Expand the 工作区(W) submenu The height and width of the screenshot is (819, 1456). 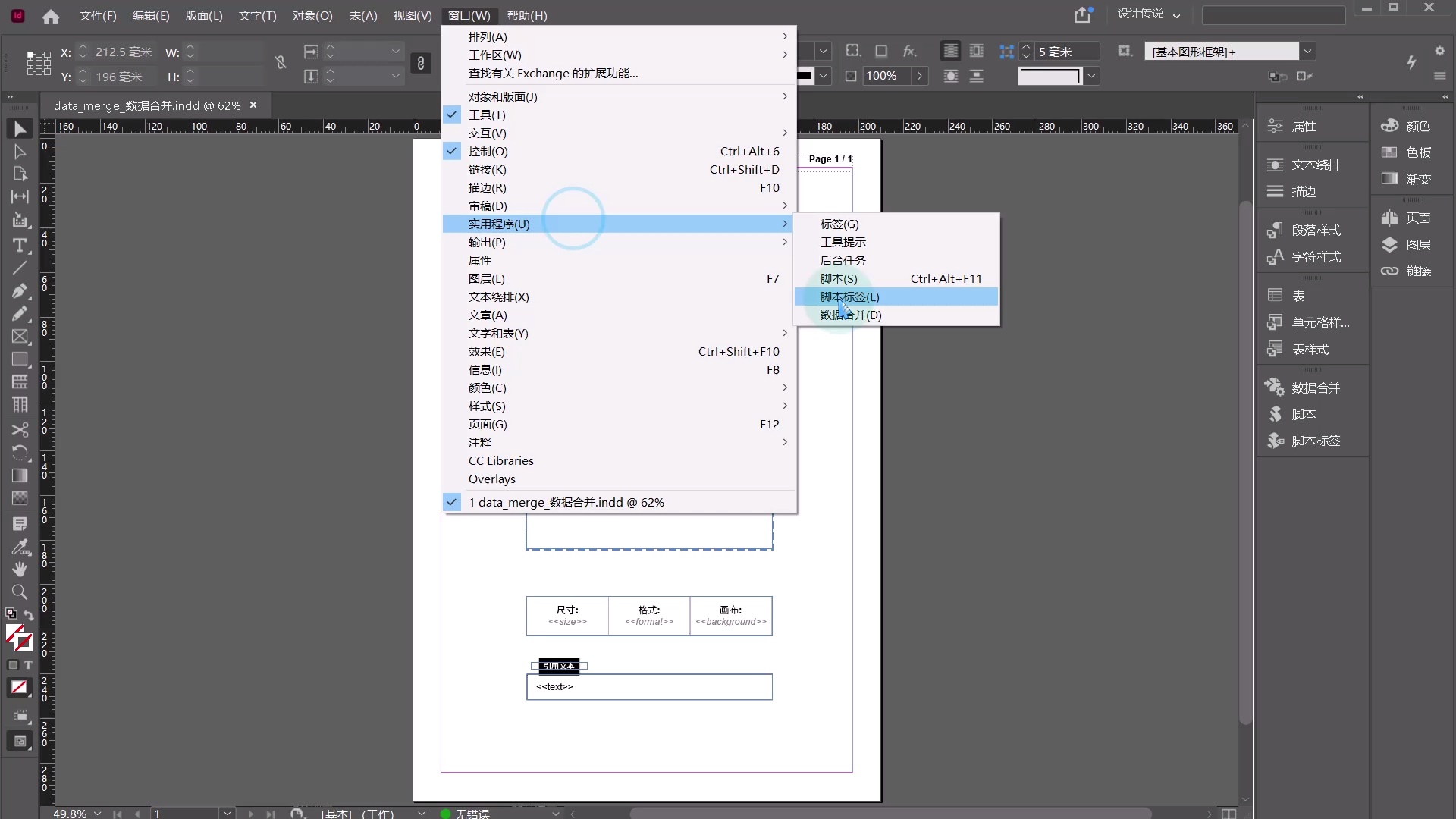(x=619, y=55)
